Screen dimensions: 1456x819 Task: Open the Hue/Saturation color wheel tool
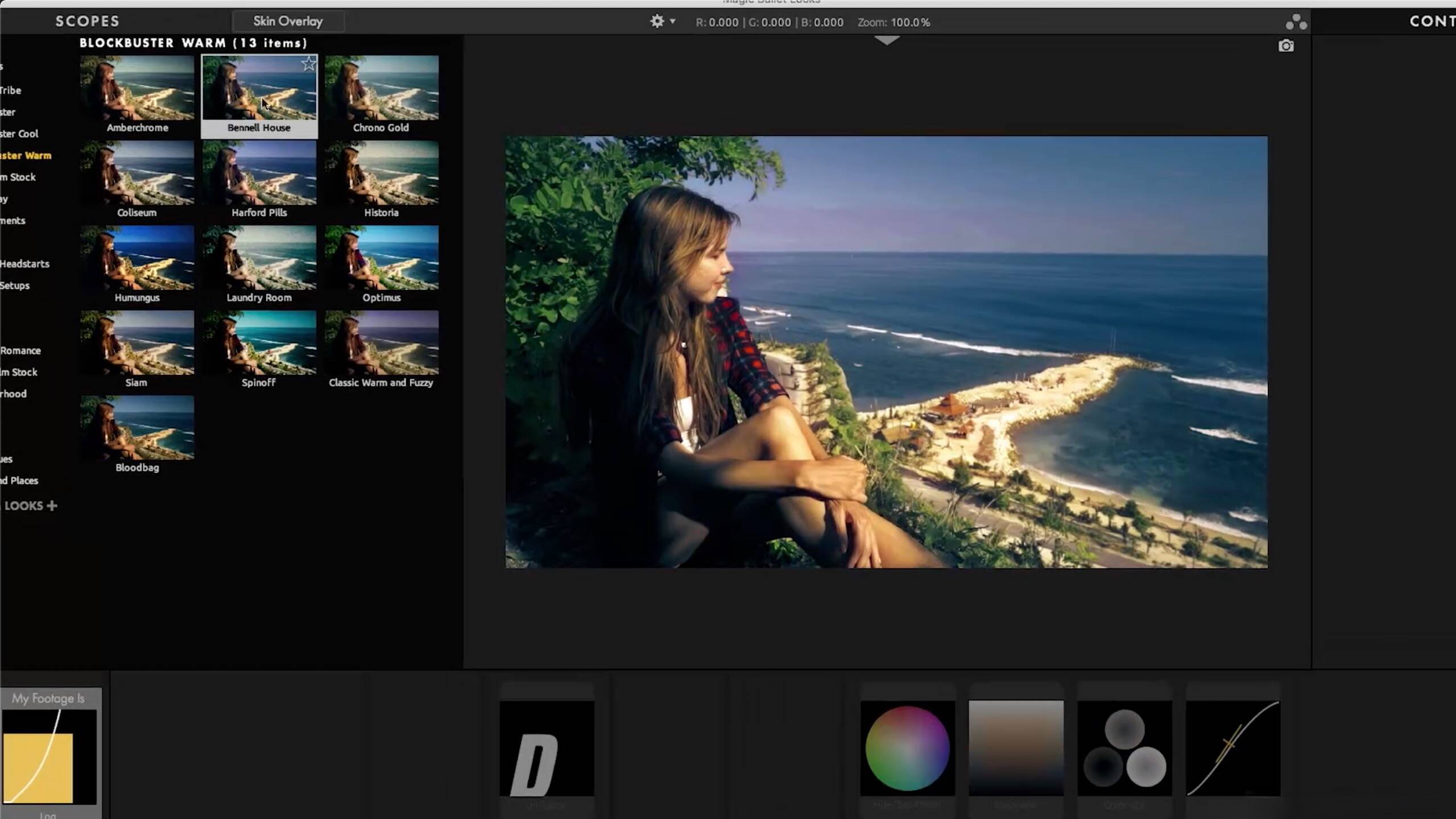point(907,748)
